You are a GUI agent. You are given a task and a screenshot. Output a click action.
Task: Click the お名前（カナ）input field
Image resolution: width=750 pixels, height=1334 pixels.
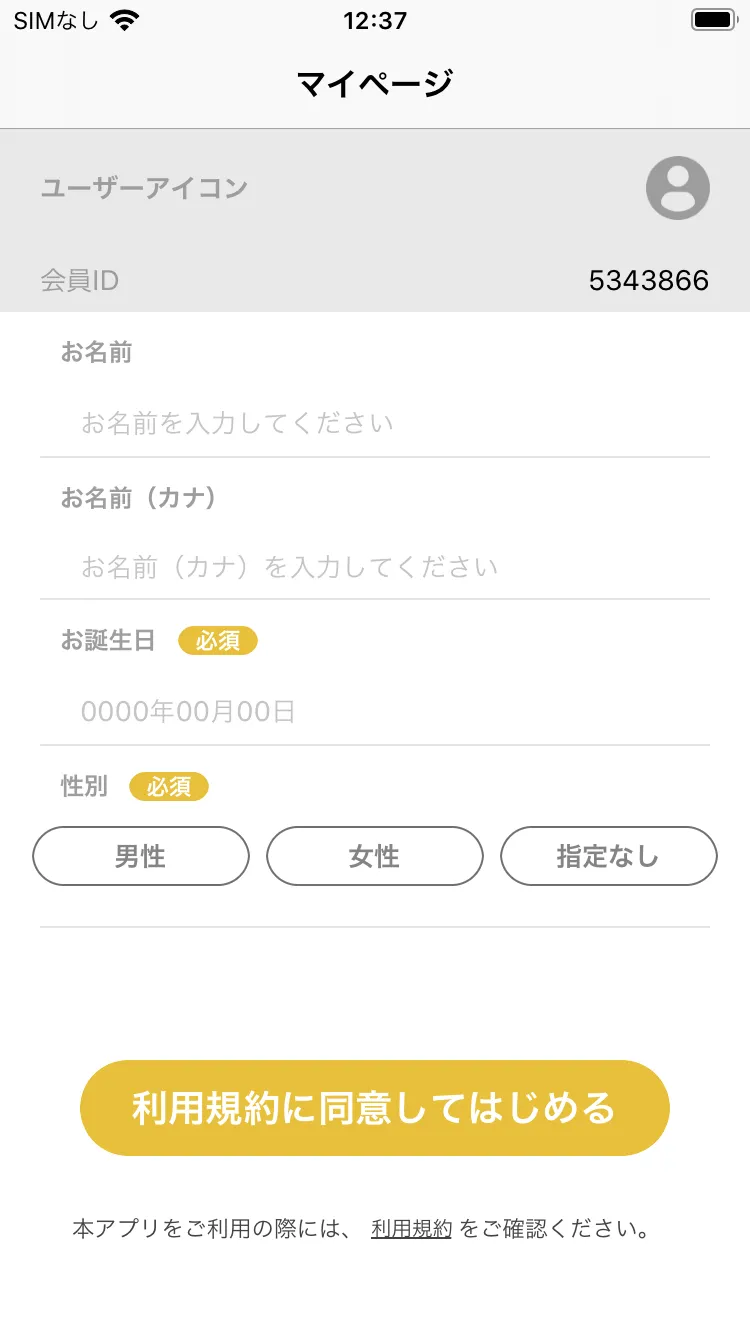click(x=375, y=567)
